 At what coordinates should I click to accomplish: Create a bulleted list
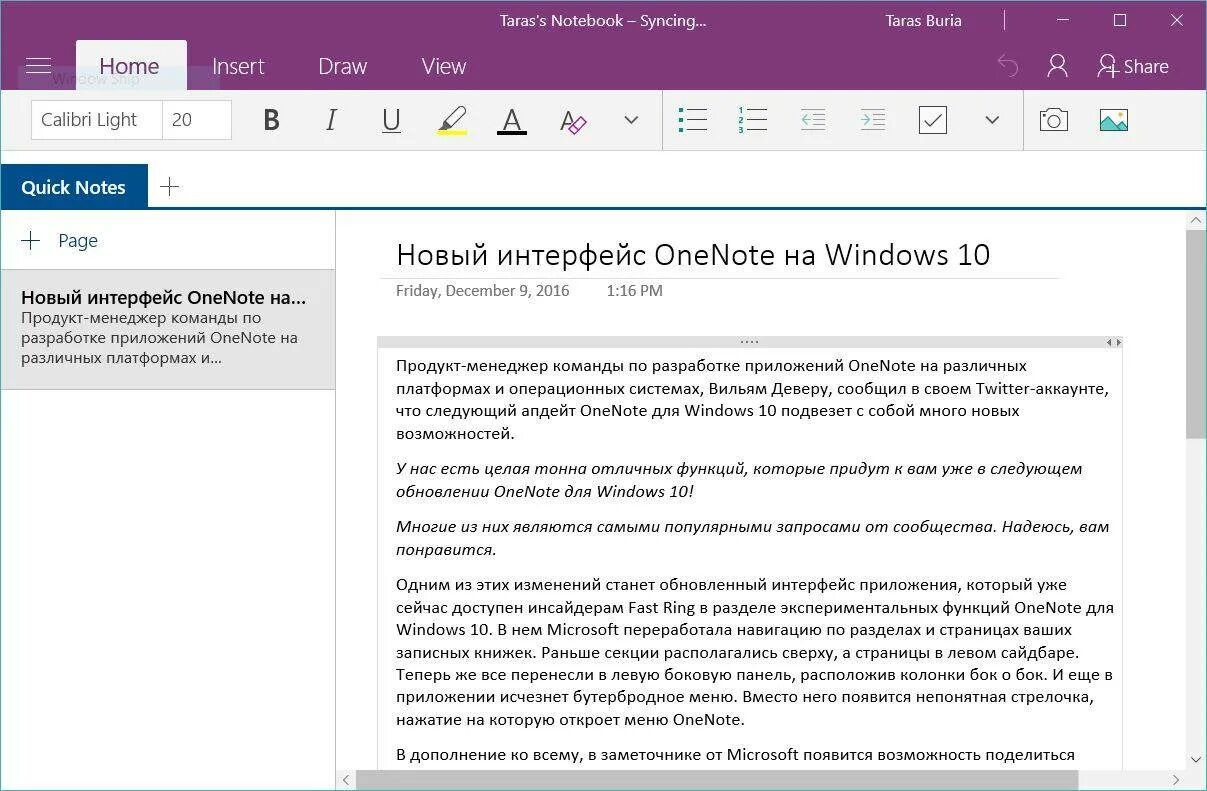click(x=692, y=120)
